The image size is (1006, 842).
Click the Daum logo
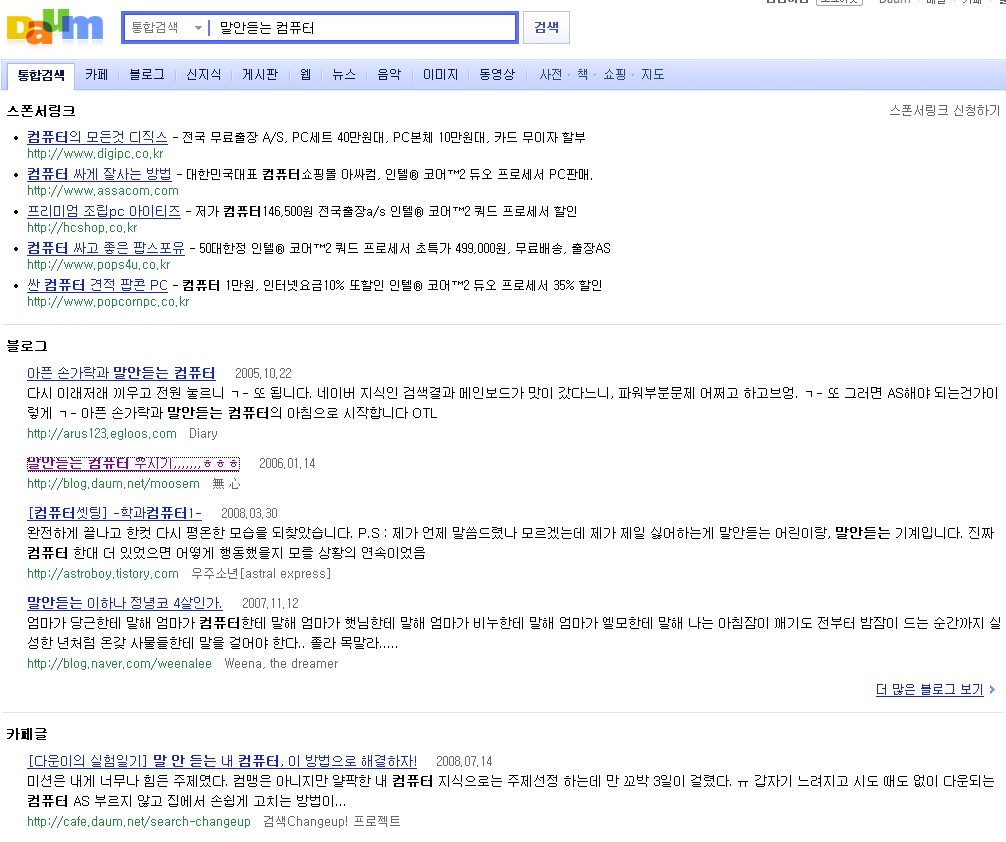55,27
